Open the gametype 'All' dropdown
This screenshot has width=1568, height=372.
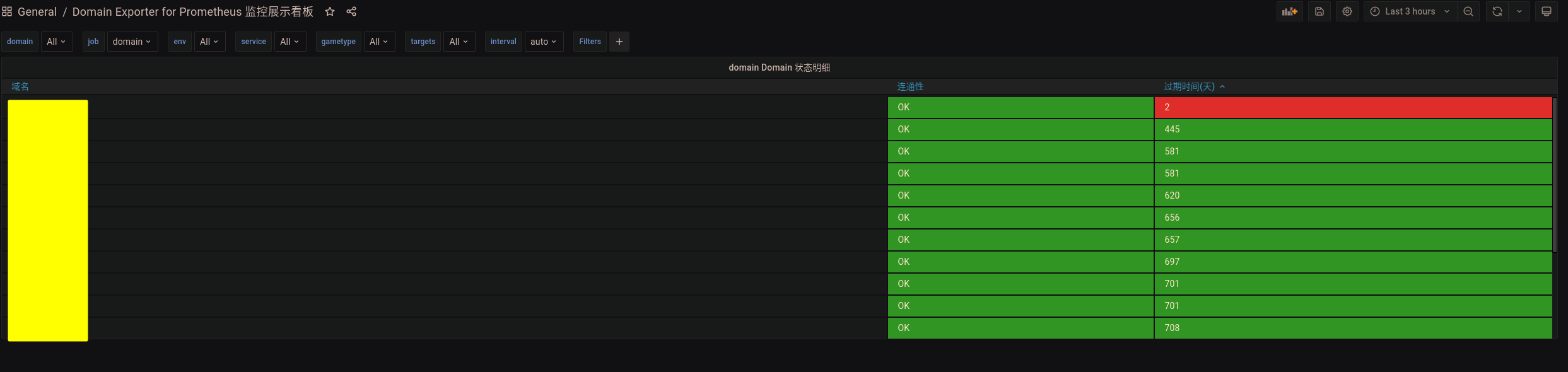click(379, 42)
